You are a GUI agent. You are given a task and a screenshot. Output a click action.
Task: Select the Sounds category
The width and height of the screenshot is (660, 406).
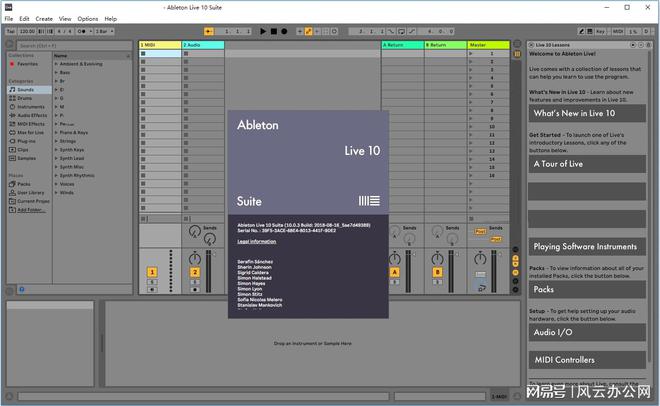point(29,90)
